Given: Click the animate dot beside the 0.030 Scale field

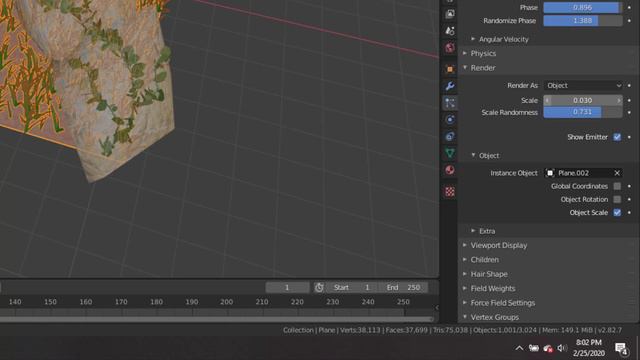Looking at the screenshot, I should coord(629,100).
